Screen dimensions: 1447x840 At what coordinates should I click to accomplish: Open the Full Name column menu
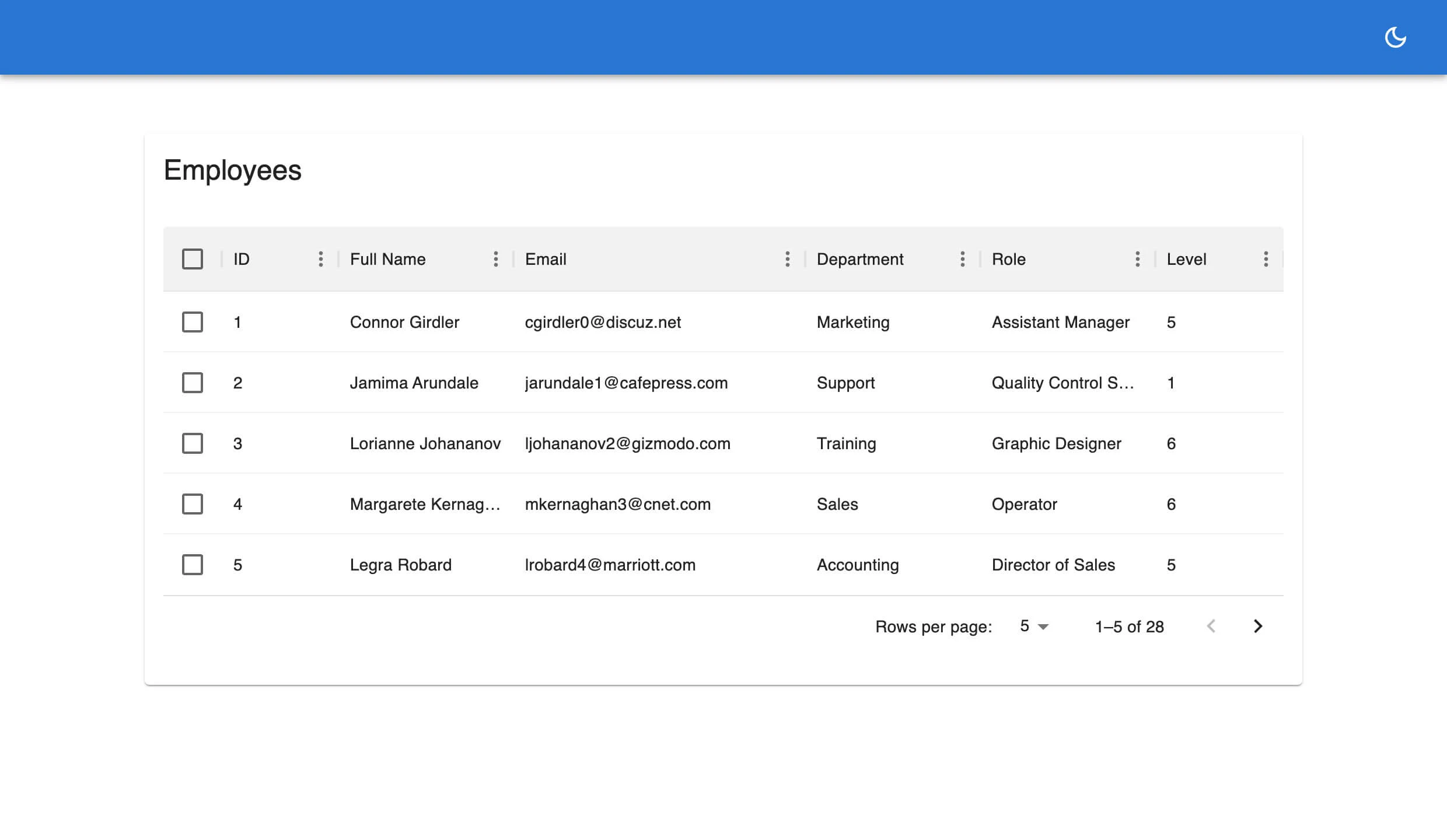(x=496, y=258)
